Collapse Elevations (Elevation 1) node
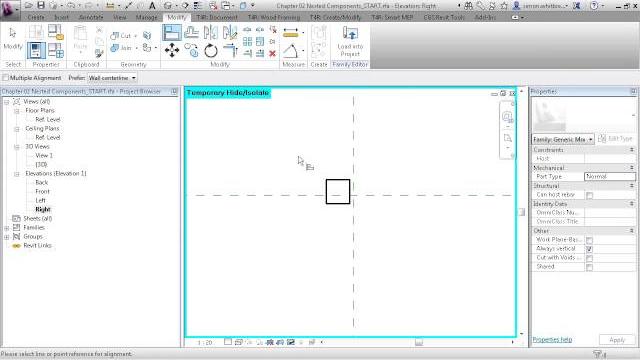Viewport: 640px width, 360px height. point(17,173)
